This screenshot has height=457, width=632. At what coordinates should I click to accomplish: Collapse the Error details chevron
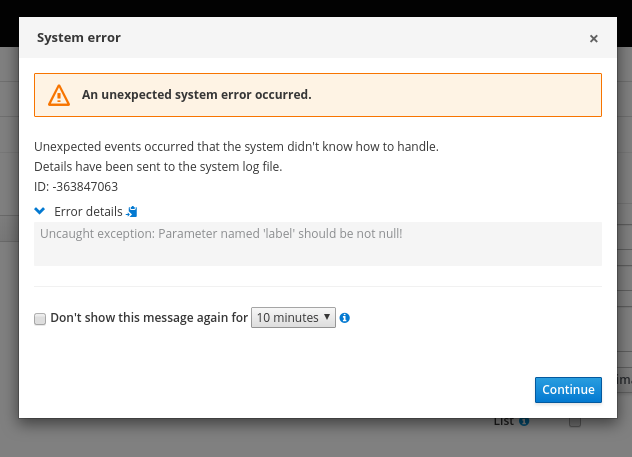click(40, 211)
